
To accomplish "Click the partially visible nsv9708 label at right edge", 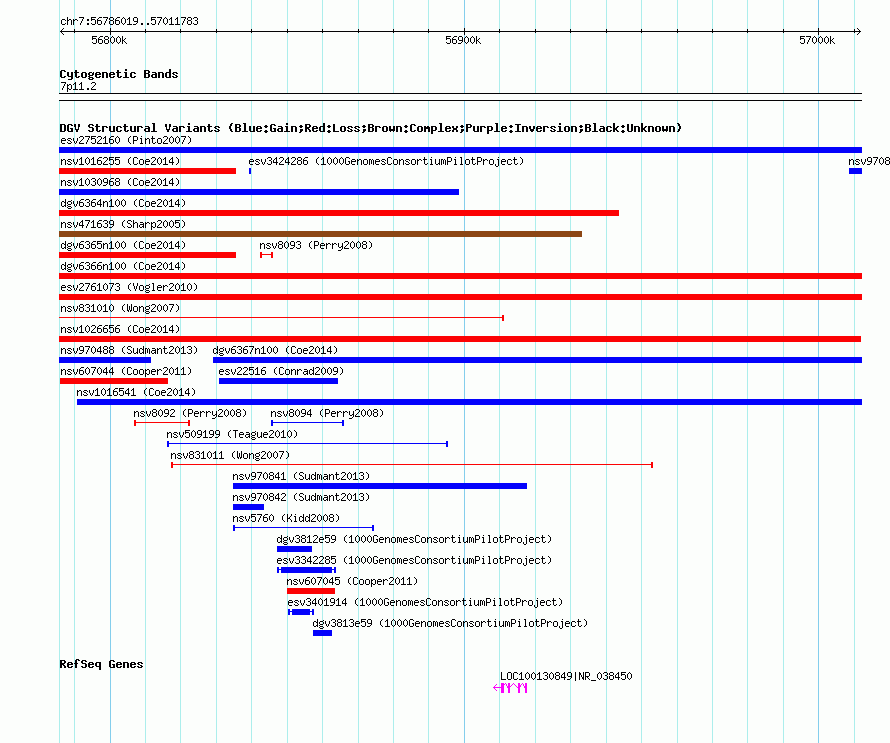I will tap(869, 161).
